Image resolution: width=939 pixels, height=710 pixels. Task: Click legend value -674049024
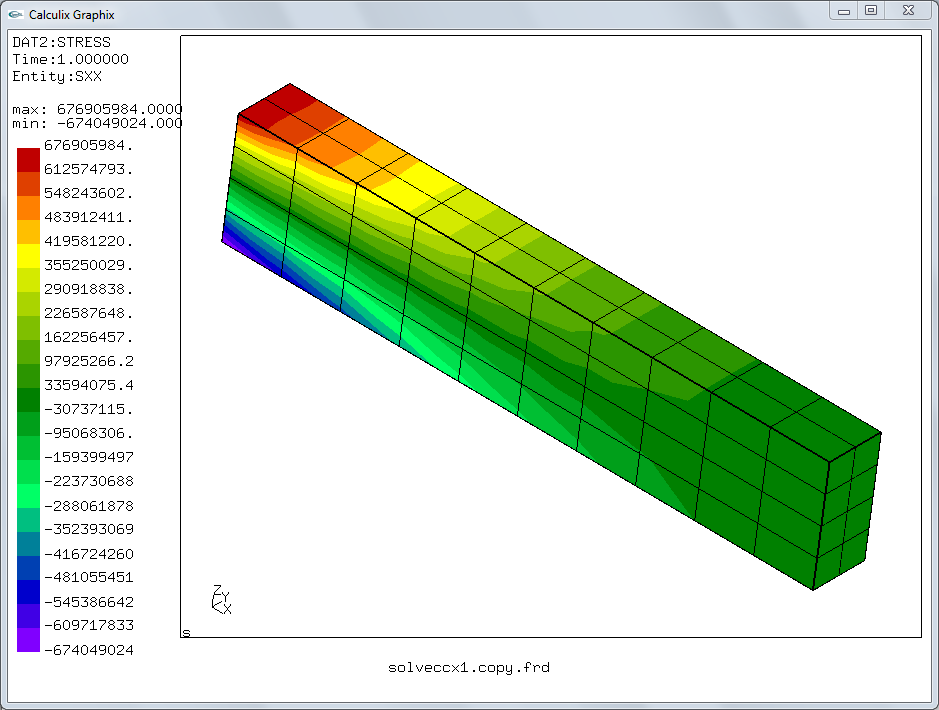click(89, 650)
